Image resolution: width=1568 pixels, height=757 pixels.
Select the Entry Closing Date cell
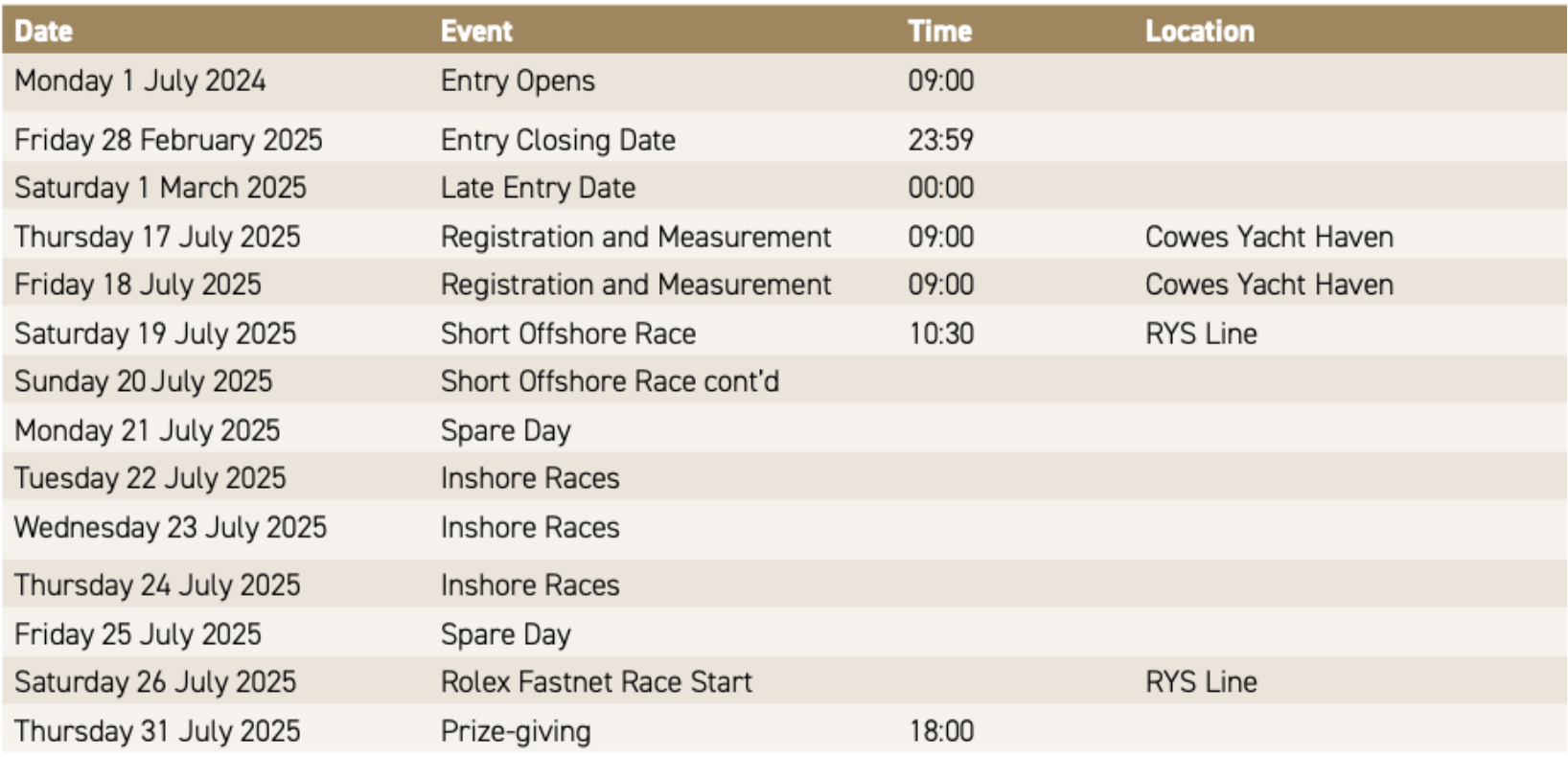pyautogui.click(x=558, y=140)
